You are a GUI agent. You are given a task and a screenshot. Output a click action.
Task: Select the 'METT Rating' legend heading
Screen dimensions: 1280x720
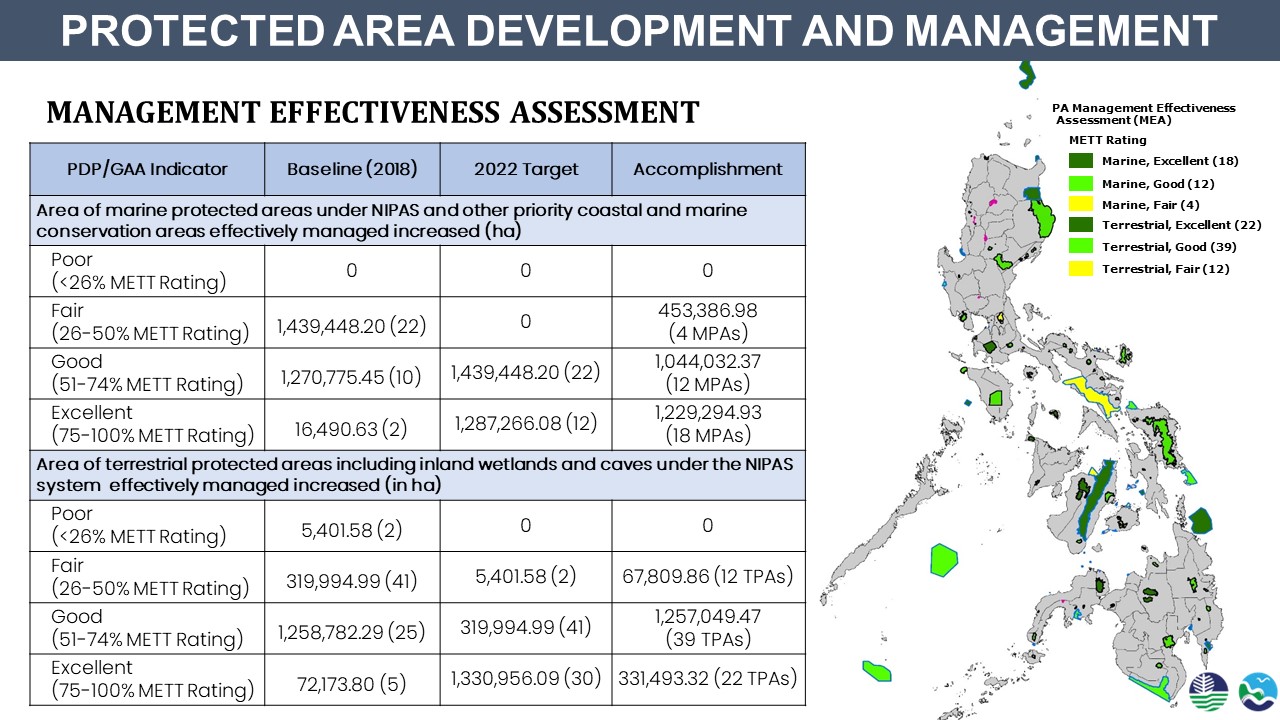[x=1108, y=140]
